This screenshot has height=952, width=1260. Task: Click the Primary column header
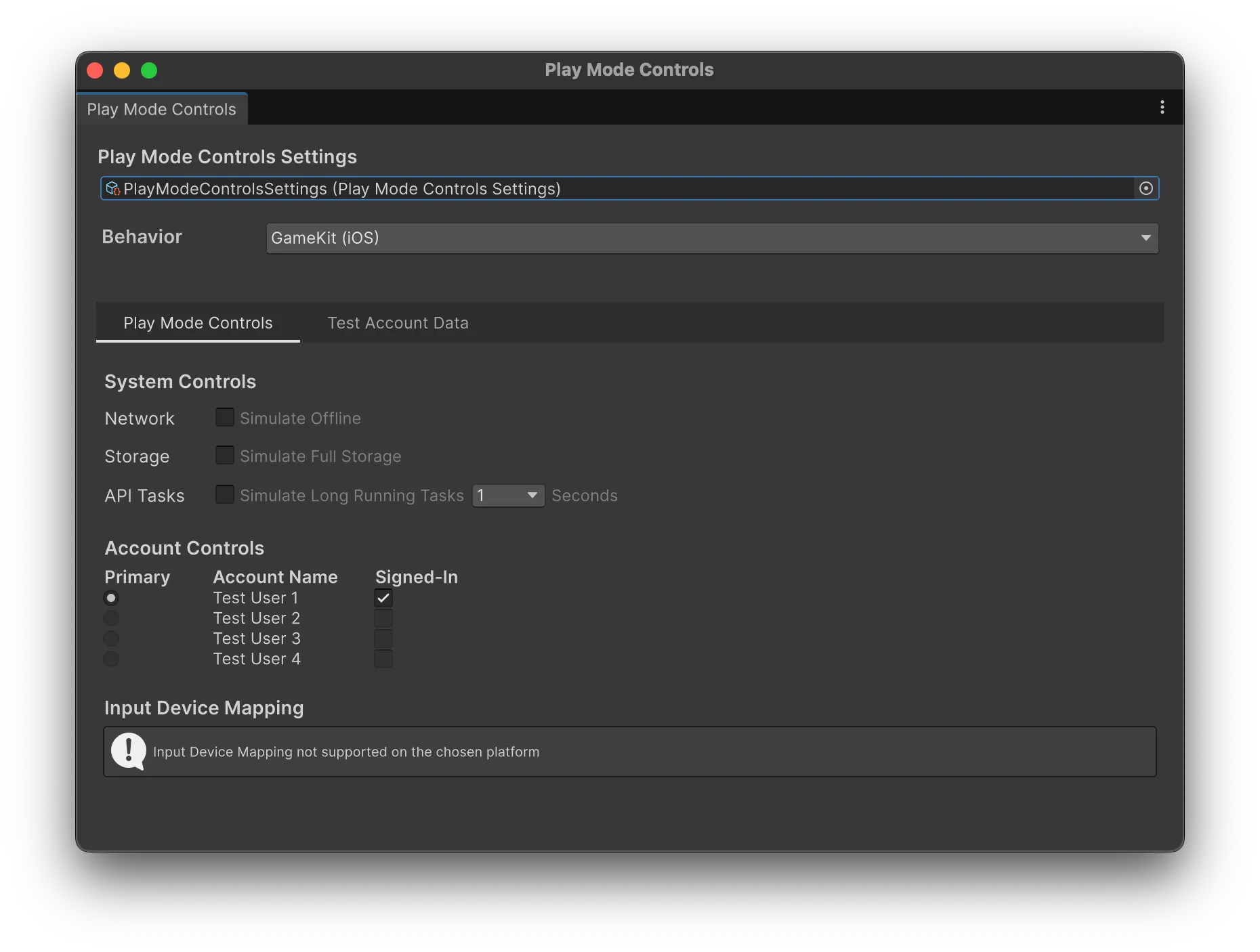pos(137,577)
